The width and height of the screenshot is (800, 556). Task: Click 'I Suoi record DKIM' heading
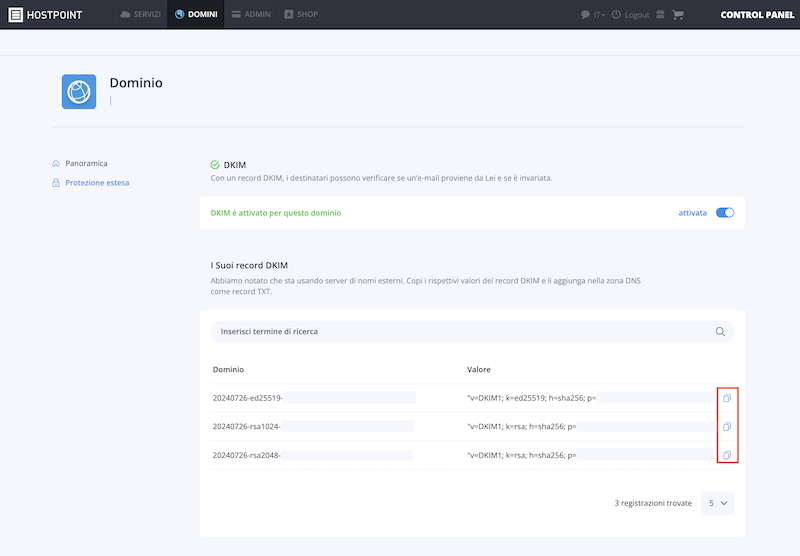(249, 265)
